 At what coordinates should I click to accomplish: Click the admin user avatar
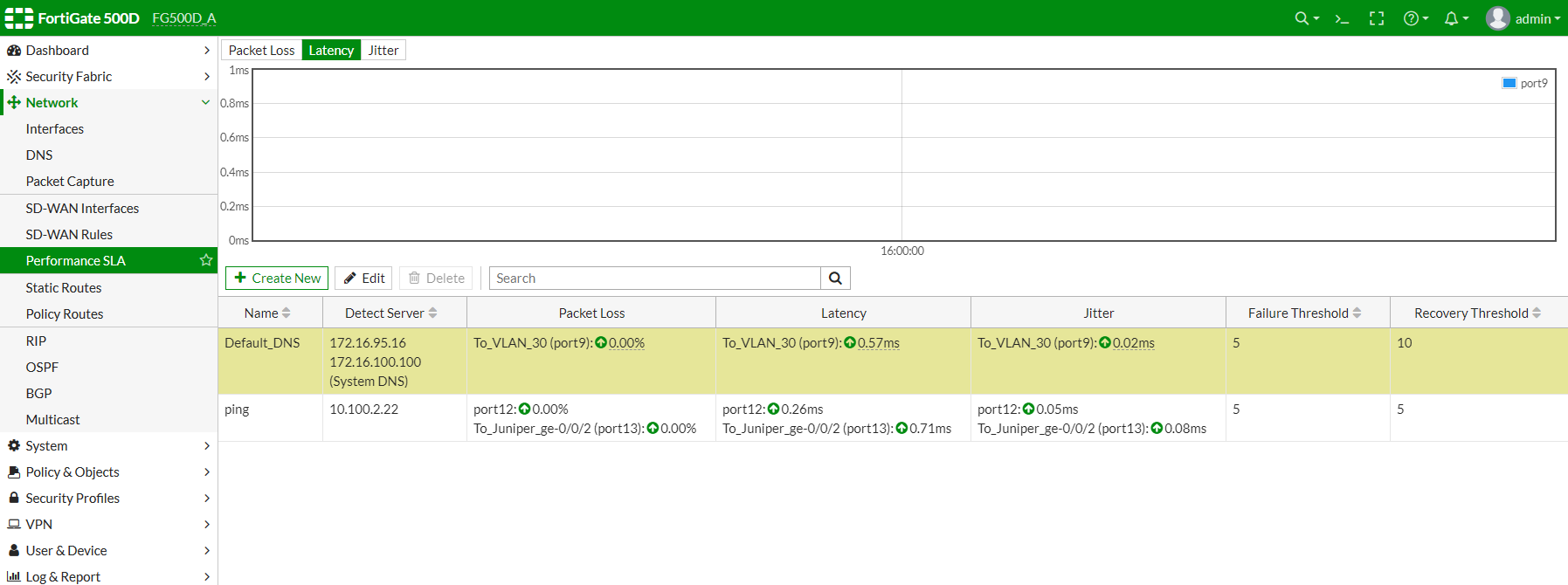click(x=1498, y=18)
